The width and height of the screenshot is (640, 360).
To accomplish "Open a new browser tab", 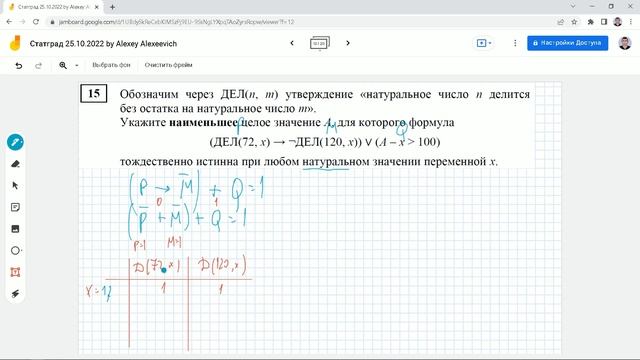I will (x=112, y=7).
